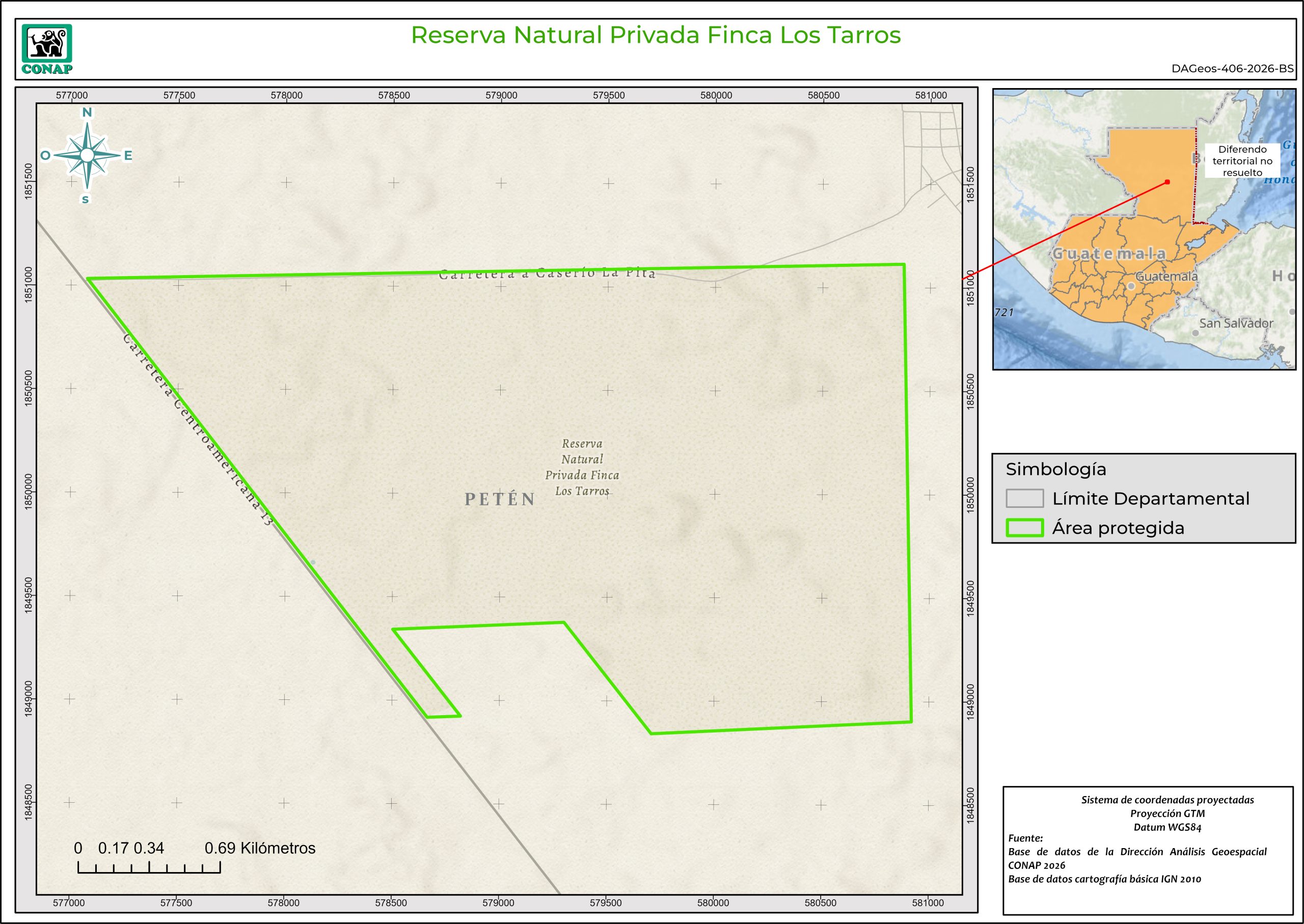Click the red location dot on inset map
The image size is (1304, 924).
[x=1167, y=182]
